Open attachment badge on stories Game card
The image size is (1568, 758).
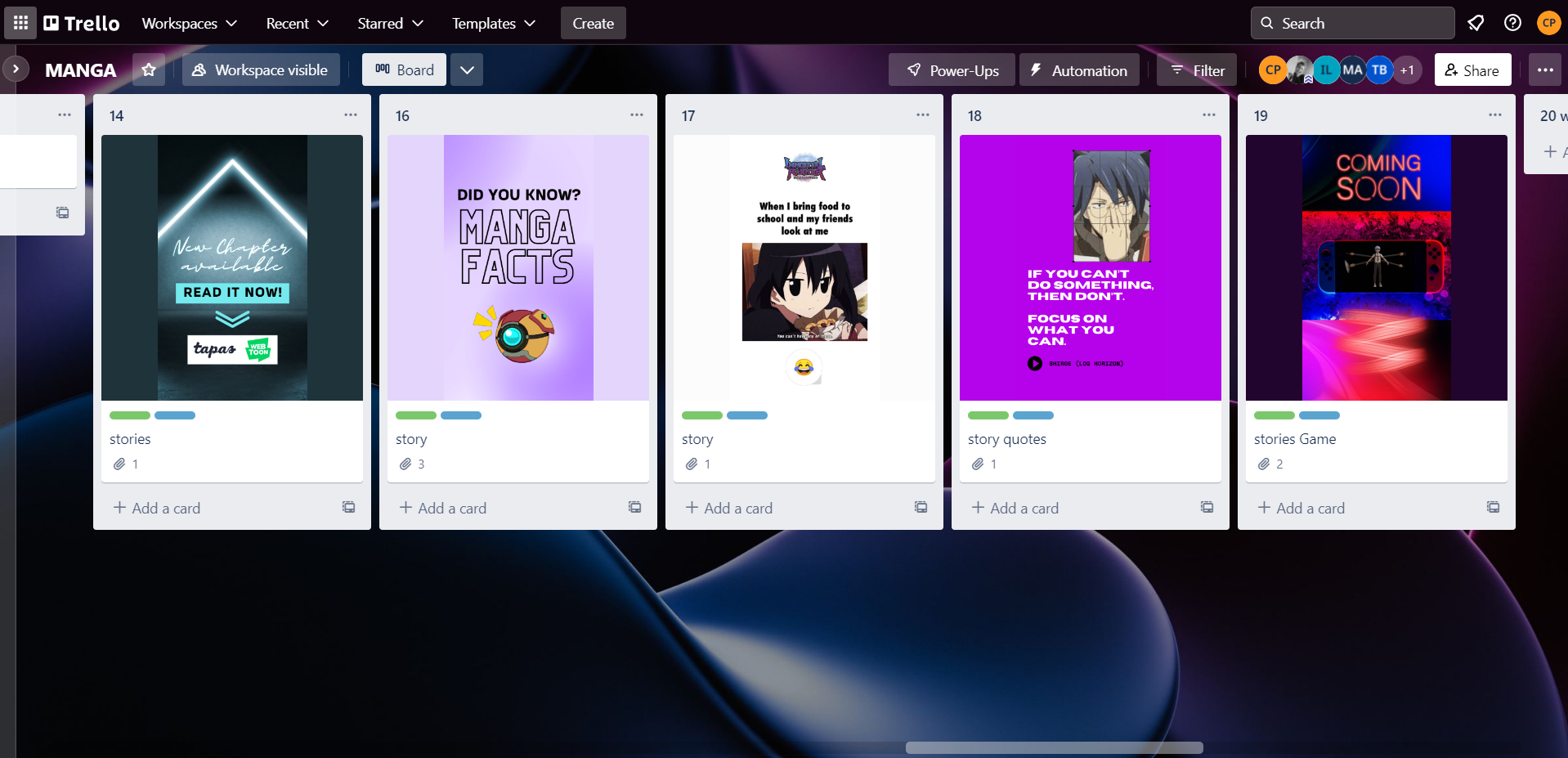(1270, 464)
